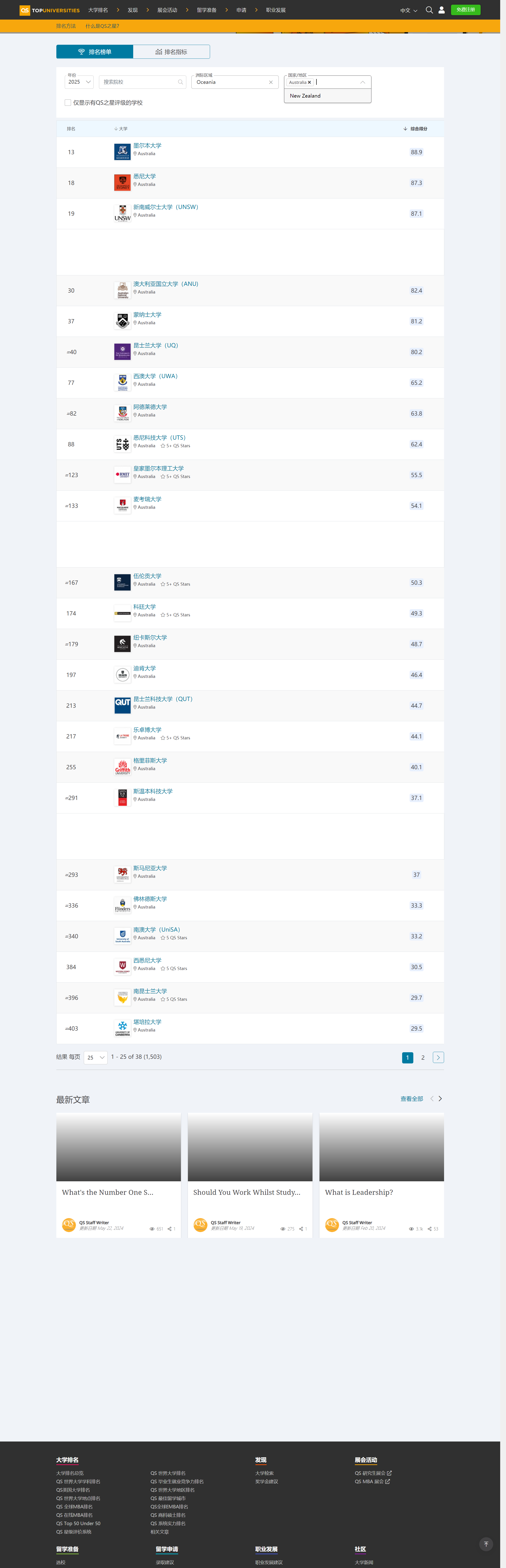The width and height of the screenshot is (506, 1568).
Task: Remove the Australia country tag
Action: (309, 83)
